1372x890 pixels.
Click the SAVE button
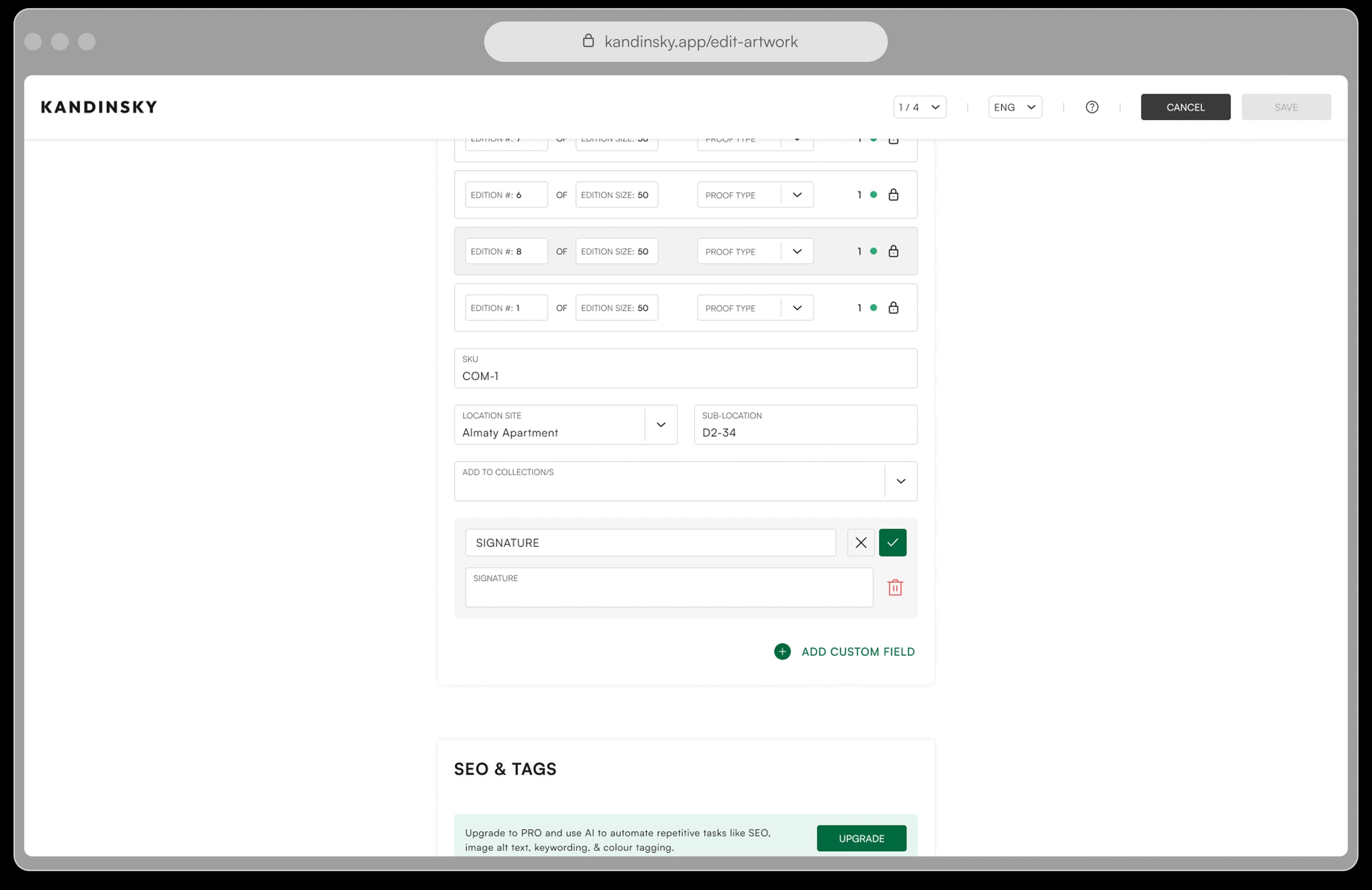[x=1286, y=107]
